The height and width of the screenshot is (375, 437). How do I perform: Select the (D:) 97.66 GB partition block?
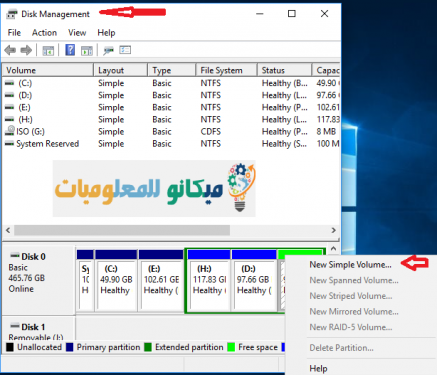254,280
